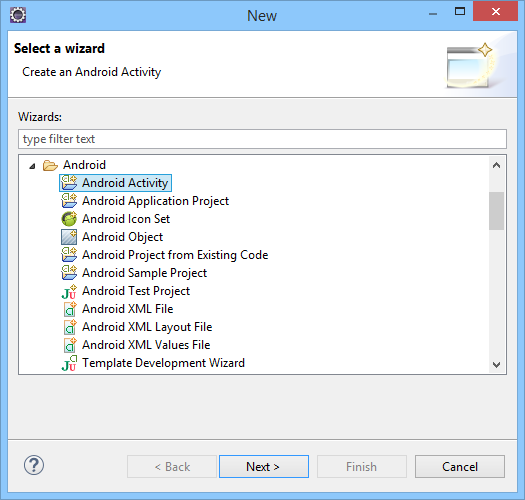Click the Android folder icon
Screen dimensions: 525x500
point(50,165)
